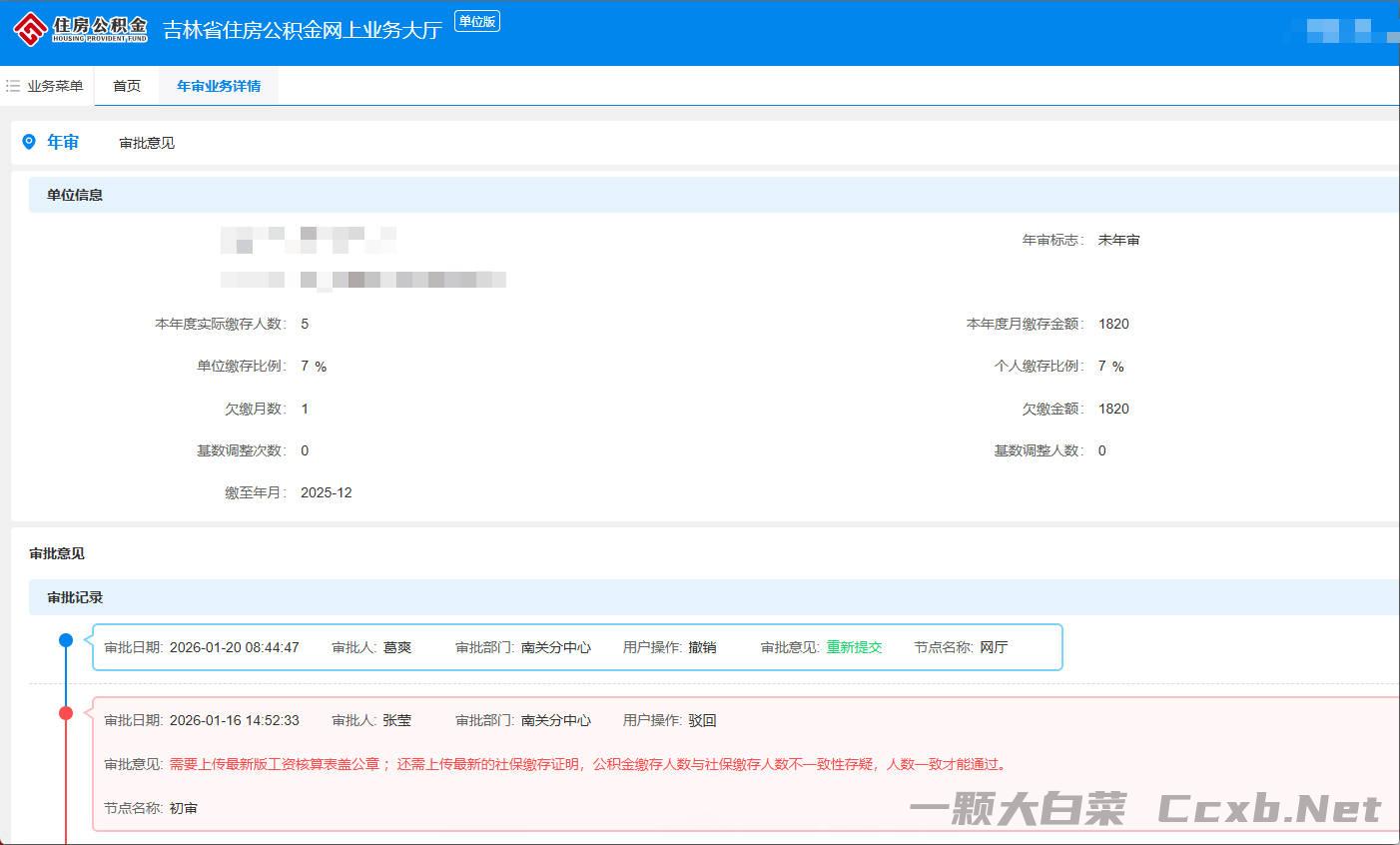The width and height of the screenshot is (1400, 845).
Task: Click the 缴至年月 value 2025-12
Action: point(326,492)
